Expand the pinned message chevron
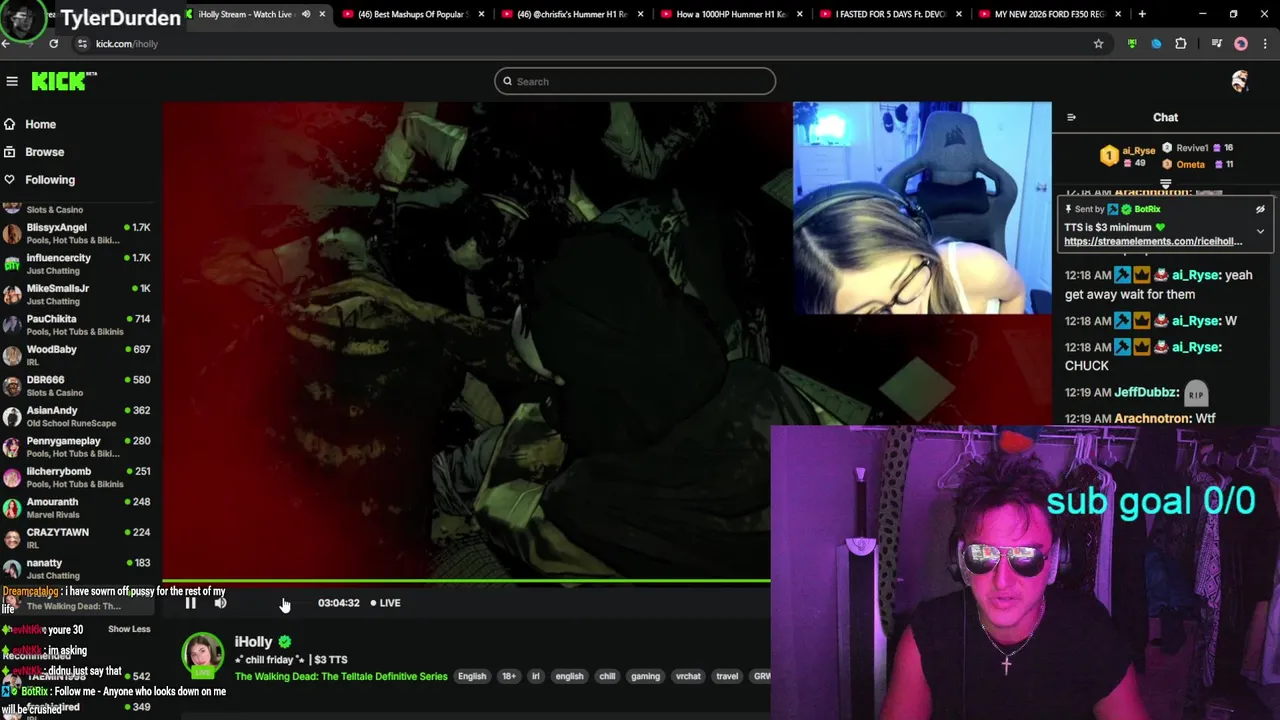The height and width of the screenshot is (720, 1280). tap(1260, 231)
